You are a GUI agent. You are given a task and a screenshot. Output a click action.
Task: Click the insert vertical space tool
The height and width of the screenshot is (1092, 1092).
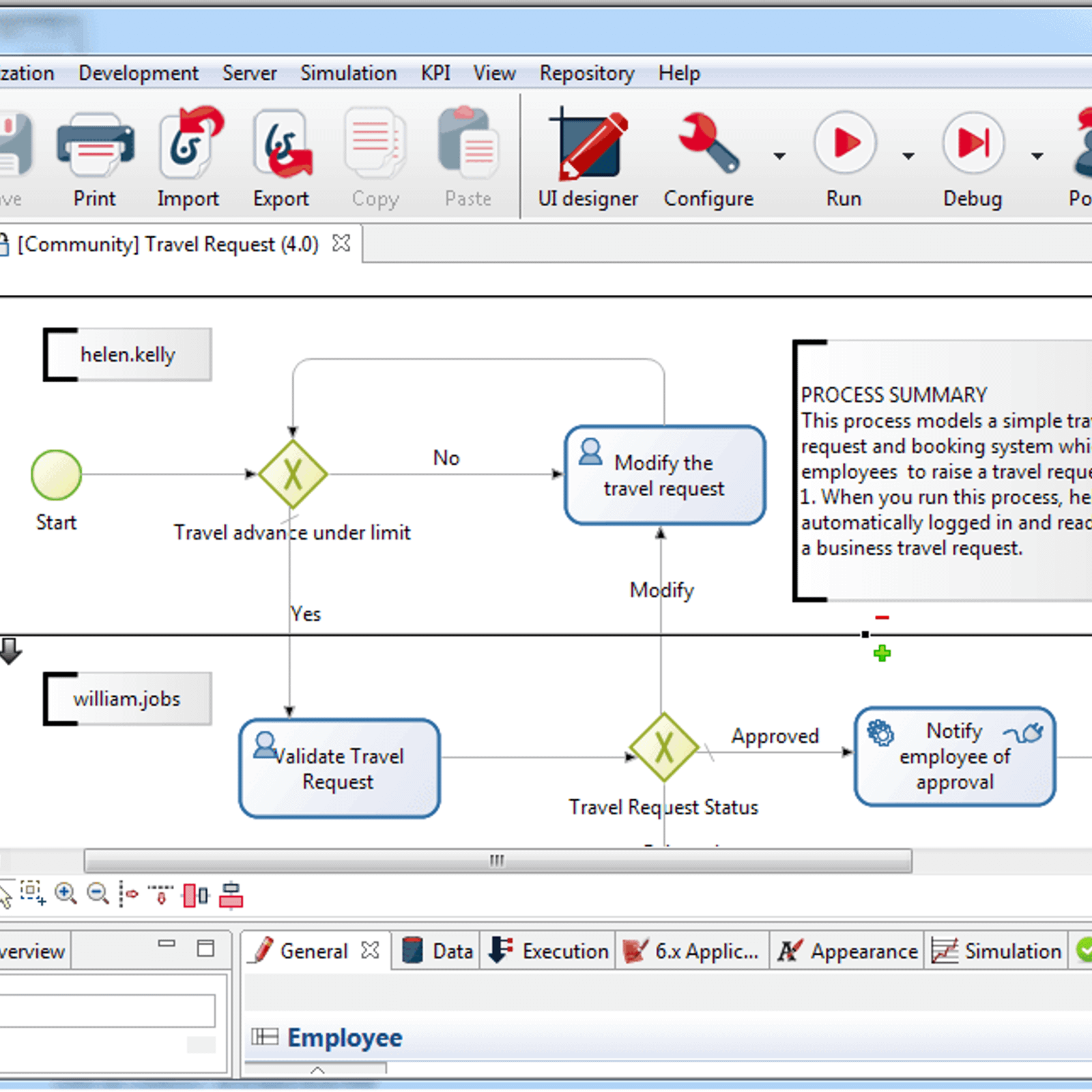(x=161, y=893)
